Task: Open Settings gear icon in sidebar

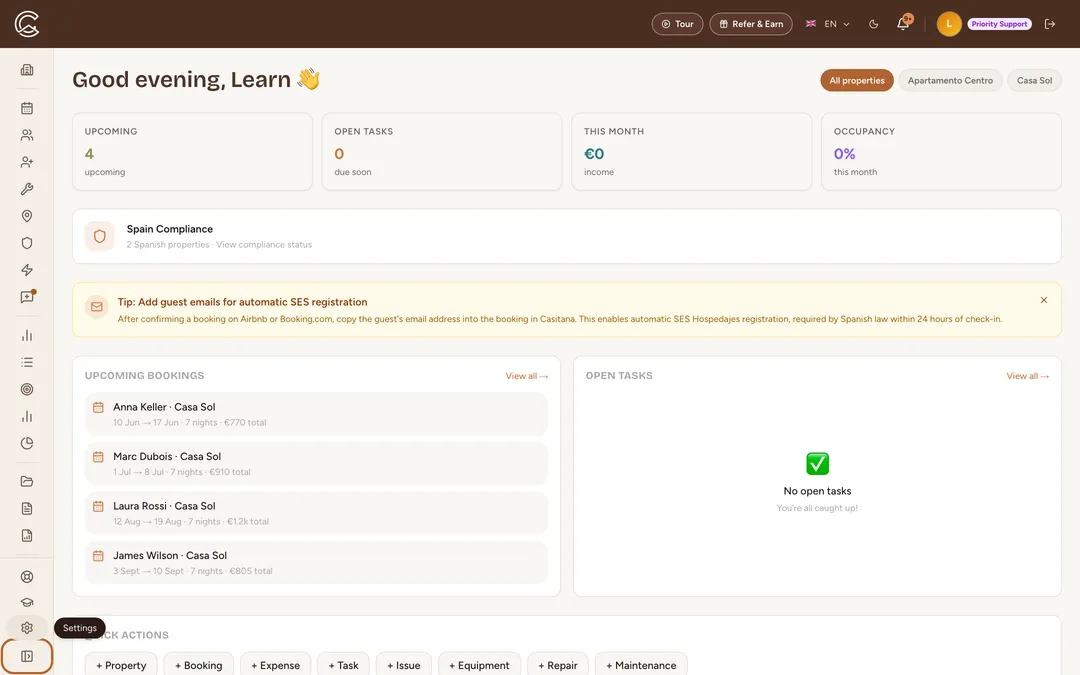Action: click(x=27, y=628)
